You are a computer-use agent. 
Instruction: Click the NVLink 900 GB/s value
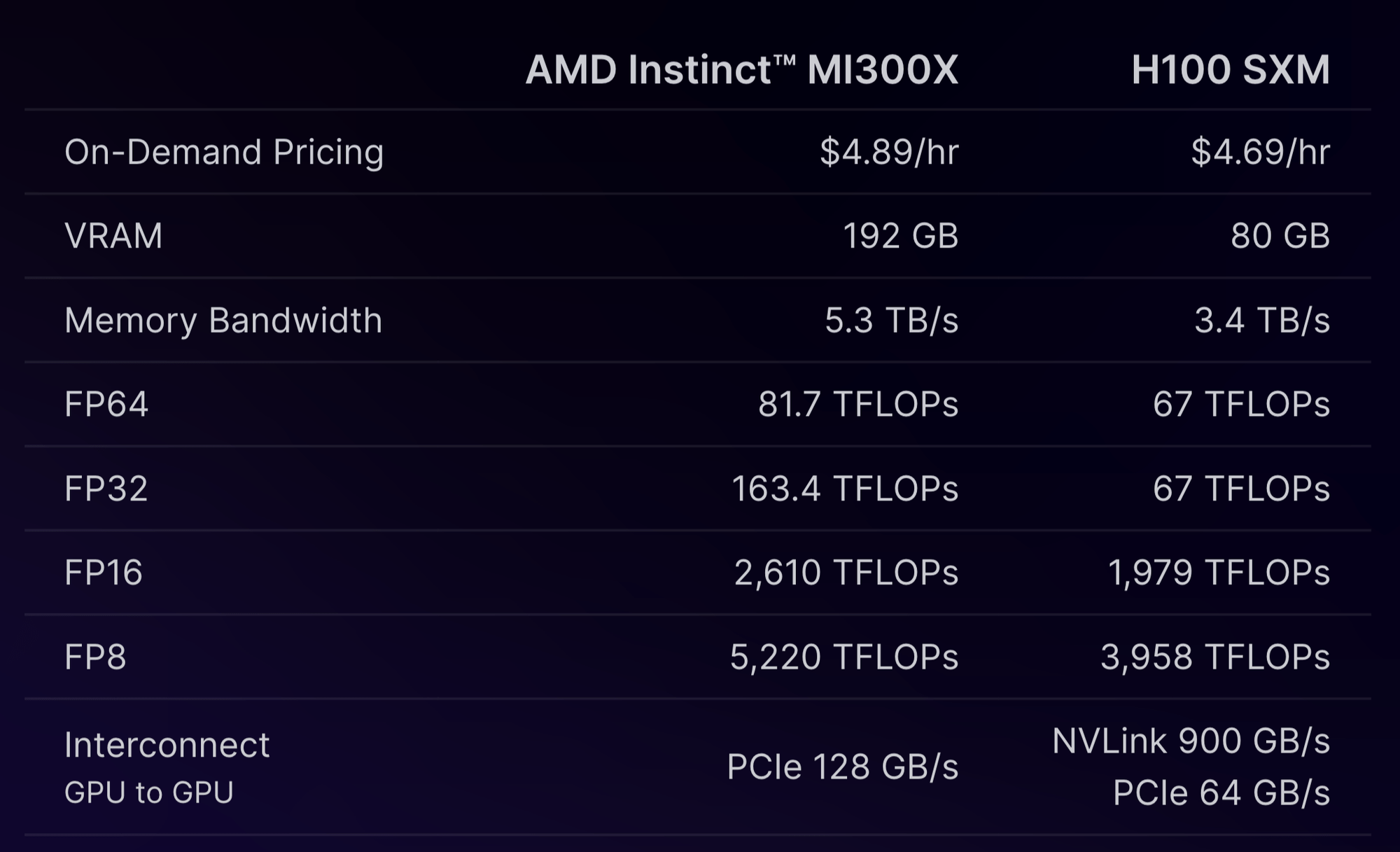1191,741
